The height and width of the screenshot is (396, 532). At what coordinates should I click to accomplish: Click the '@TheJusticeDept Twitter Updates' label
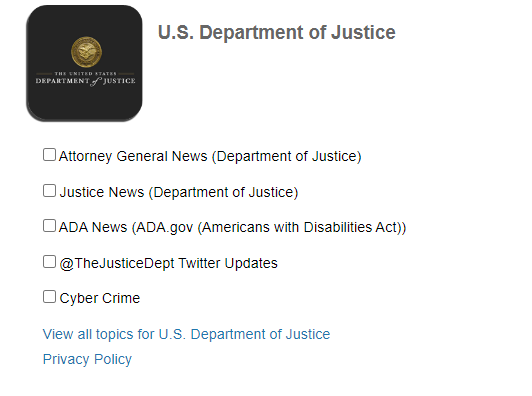(168, 263)
